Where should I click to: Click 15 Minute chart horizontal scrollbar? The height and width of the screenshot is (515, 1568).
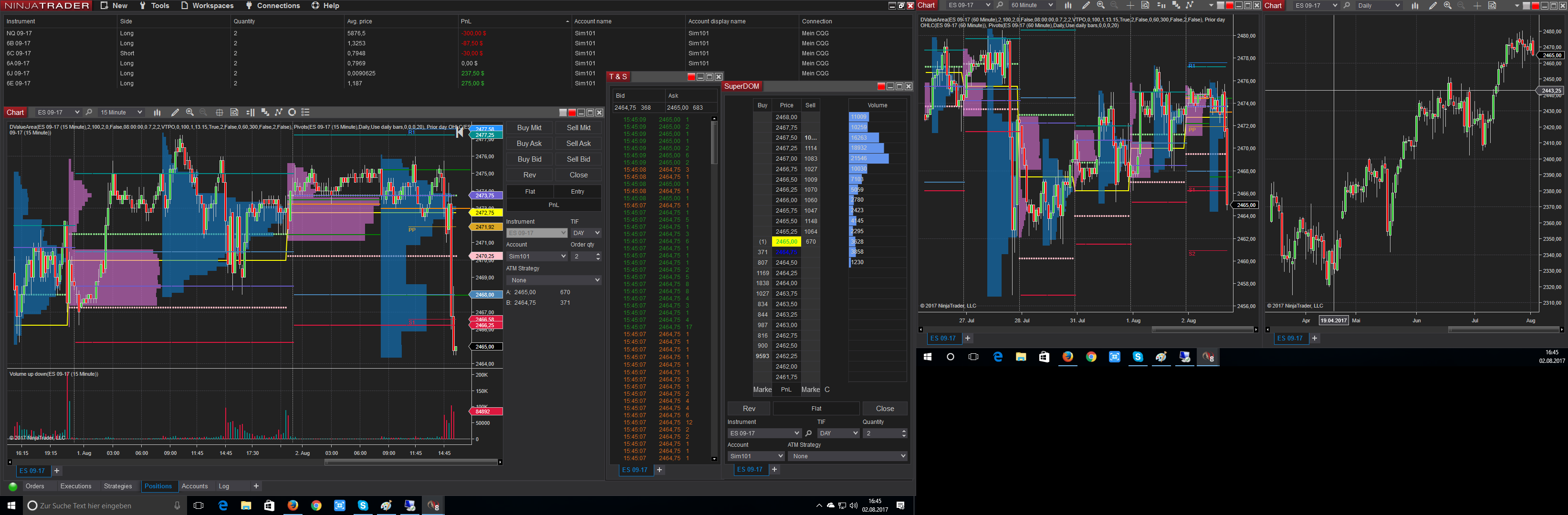point(411,462)
